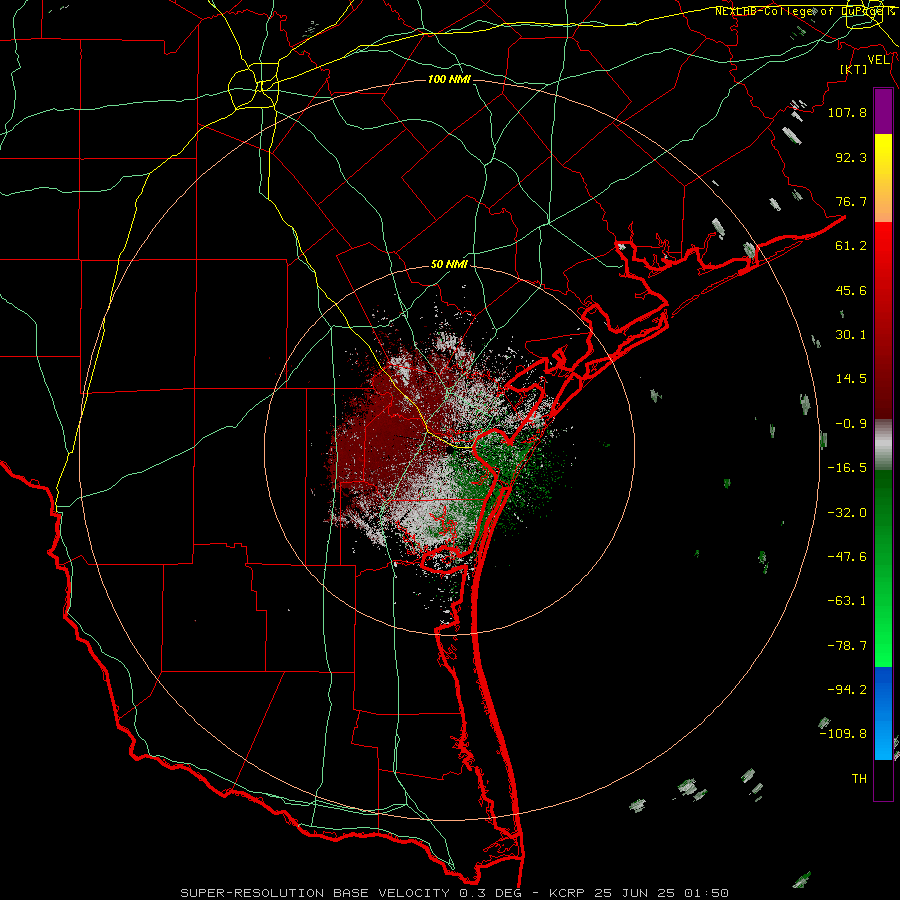Click the -32.0 velocity scale value

[x=847, y=513]
